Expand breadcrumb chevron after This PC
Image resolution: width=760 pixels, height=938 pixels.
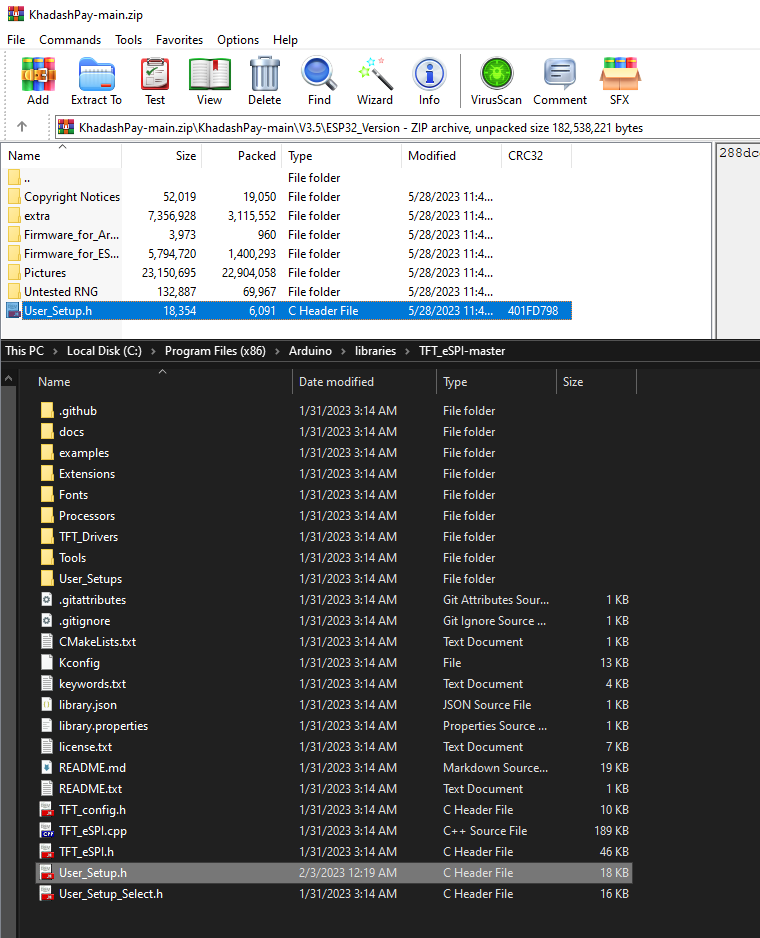[x=55, y=351]
